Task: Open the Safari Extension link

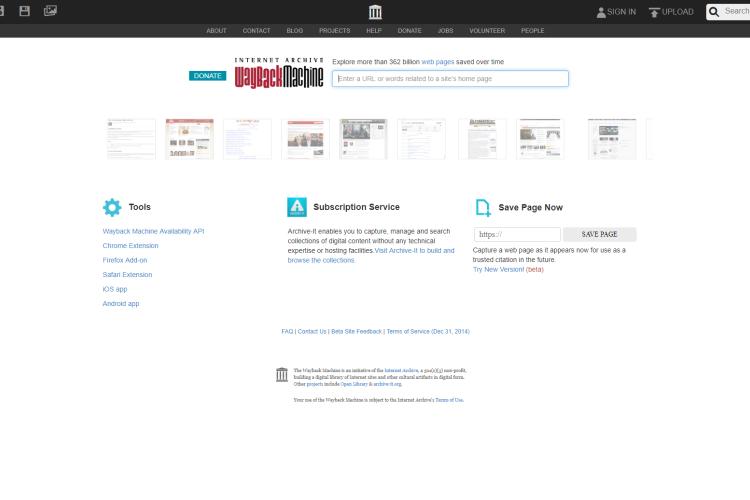Action: (x=127, y=275)
